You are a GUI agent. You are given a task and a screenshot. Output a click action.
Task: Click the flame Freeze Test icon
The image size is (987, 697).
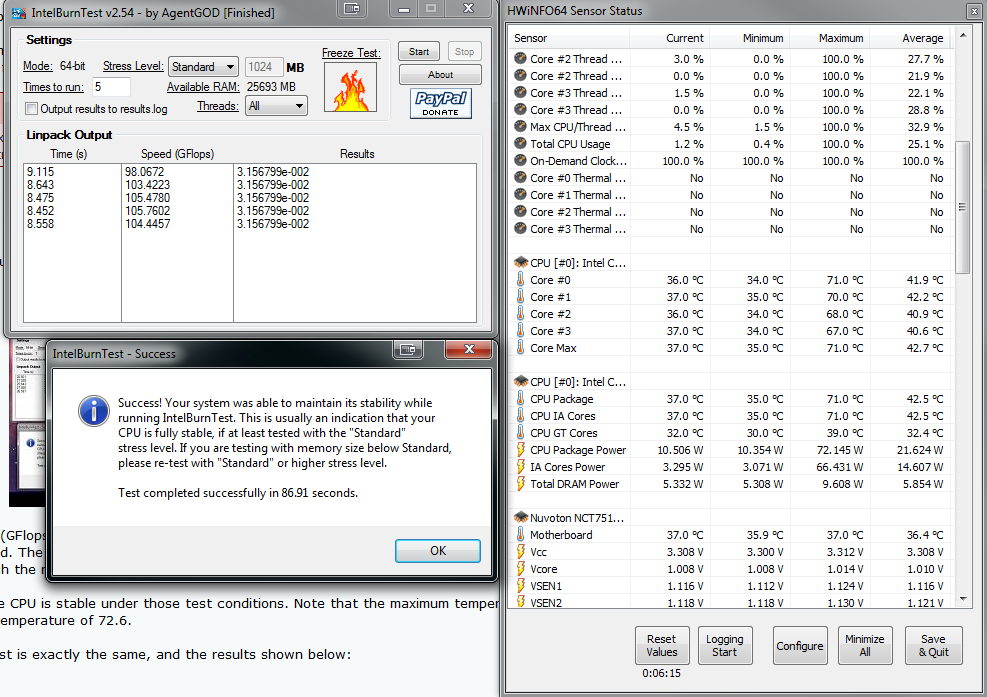(351, 88)
